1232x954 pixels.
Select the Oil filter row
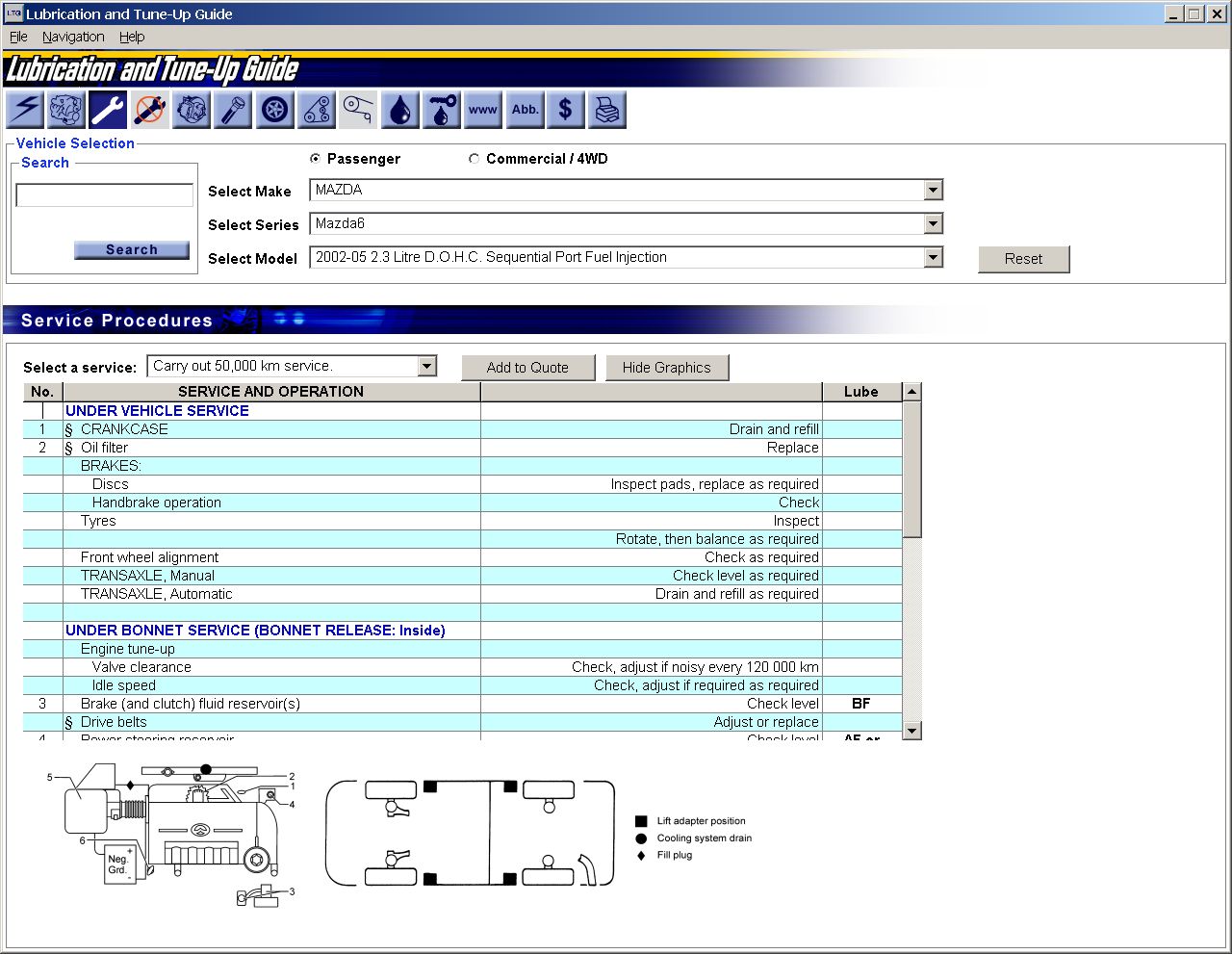pyautogui.click(x=463, y=448)
